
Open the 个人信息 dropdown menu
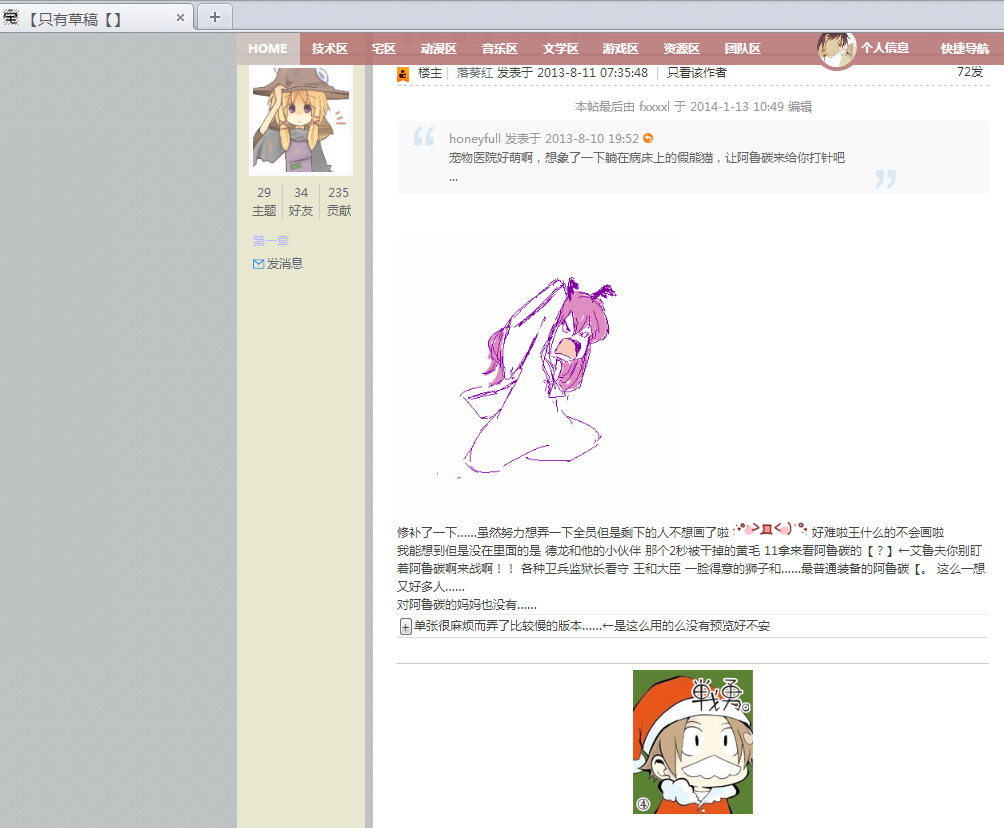(884, 48)
